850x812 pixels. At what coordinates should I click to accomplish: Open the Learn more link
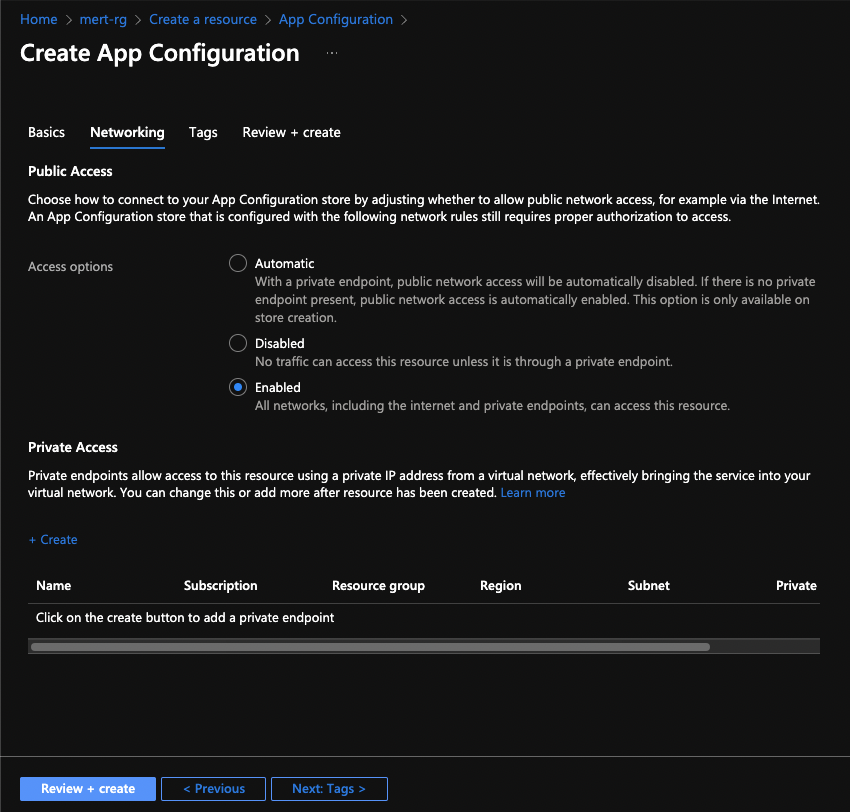[532, 492]
